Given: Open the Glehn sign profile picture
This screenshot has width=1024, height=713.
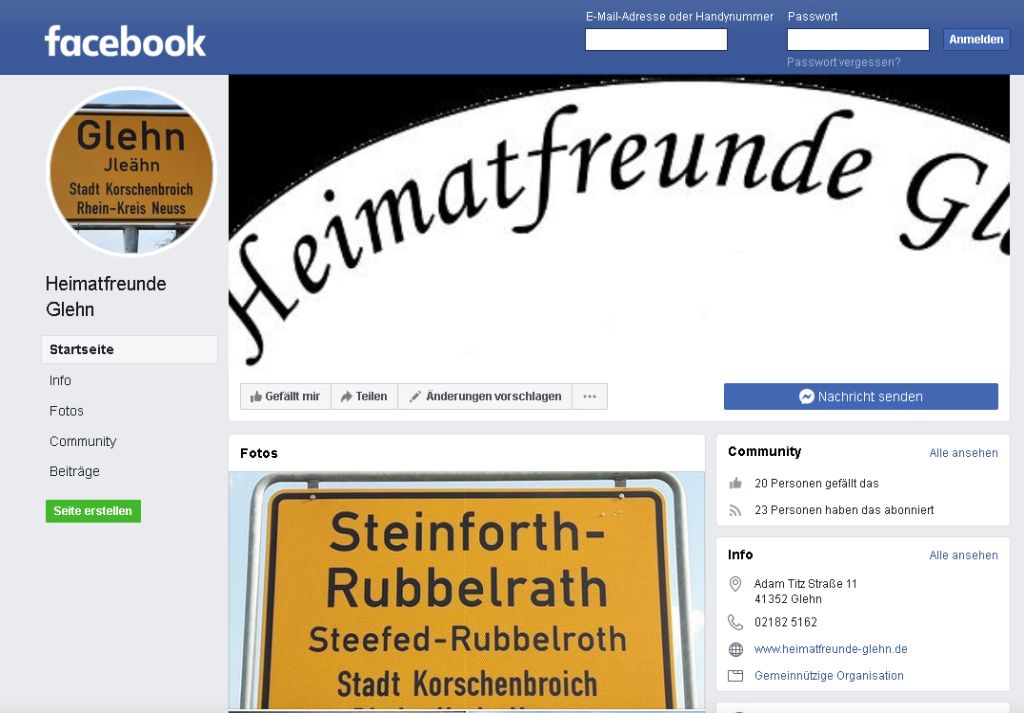Looking at the screenshot, I should tap(131, 170).
